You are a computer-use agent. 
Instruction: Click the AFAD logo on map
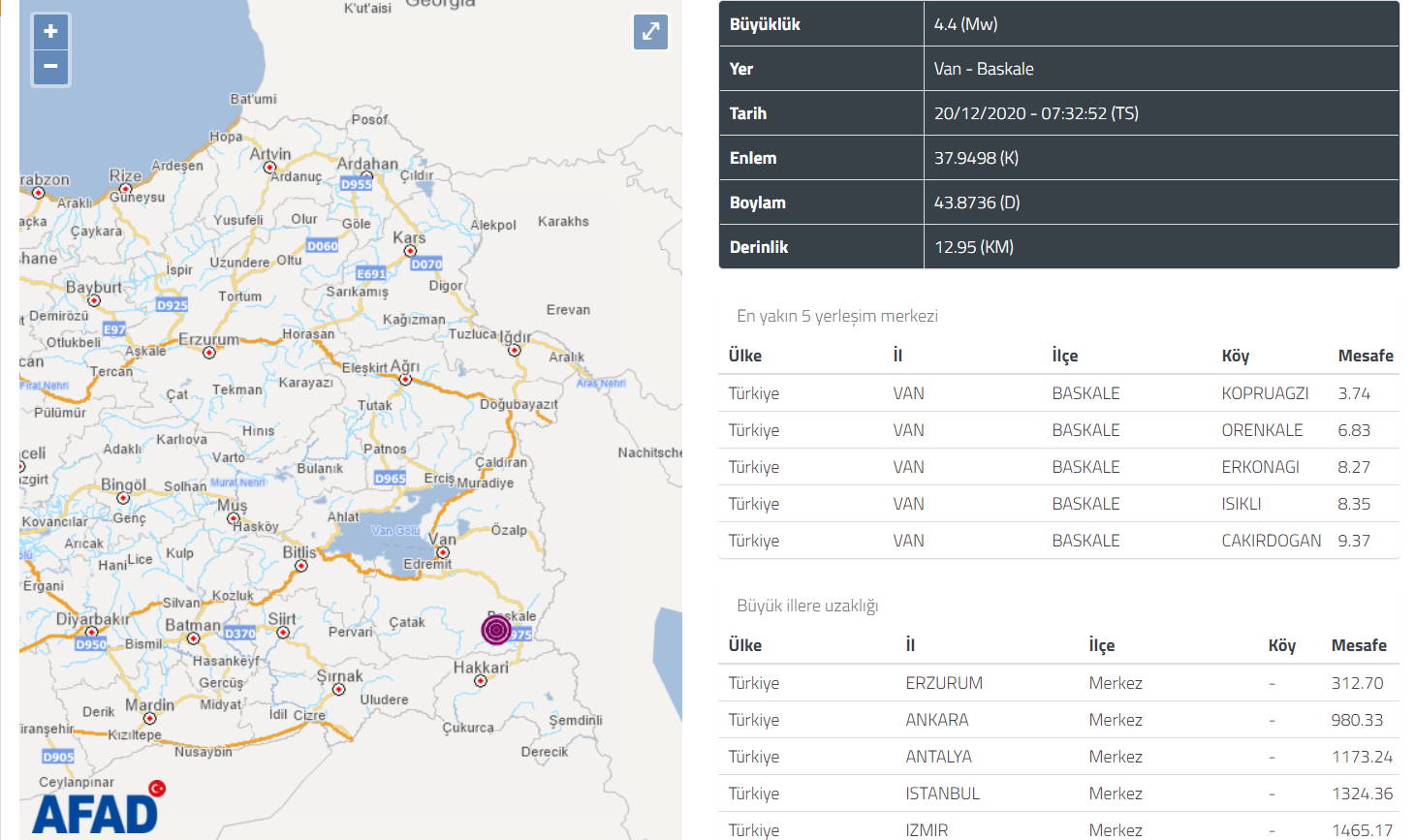click(97, 810)
